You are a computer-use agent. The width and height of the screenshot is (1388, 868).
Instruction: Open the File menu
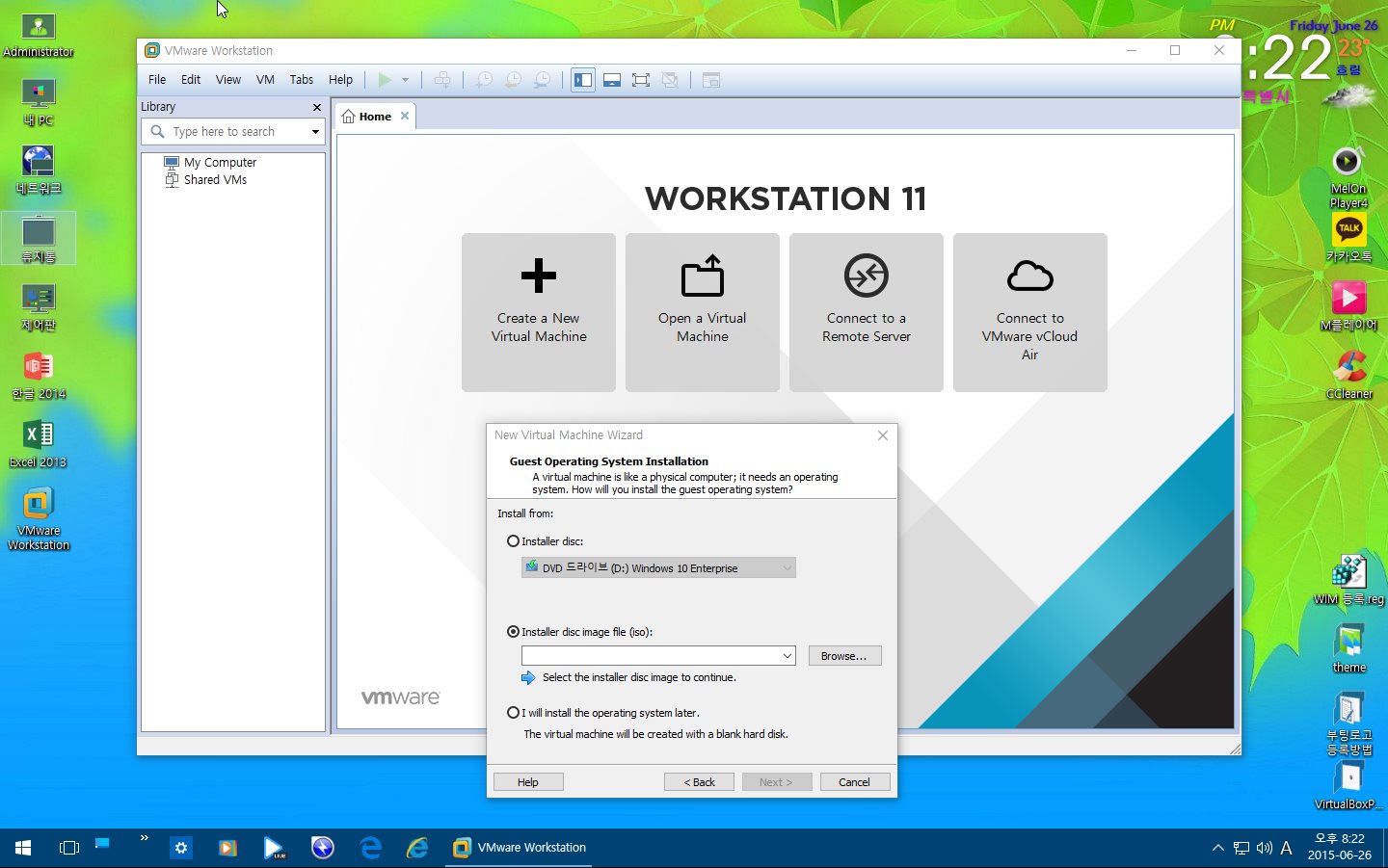point(157,80)
